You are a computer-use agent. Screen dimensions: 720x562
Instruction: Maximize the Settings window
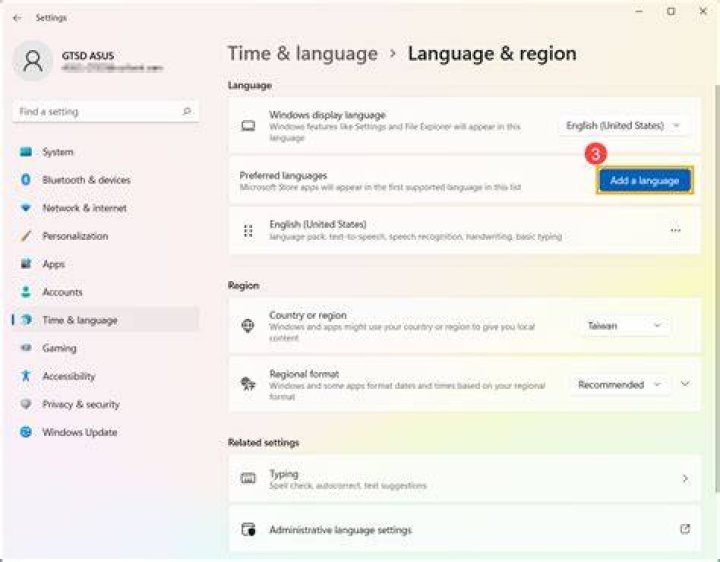pyautogui.click(x=671, y=11)
